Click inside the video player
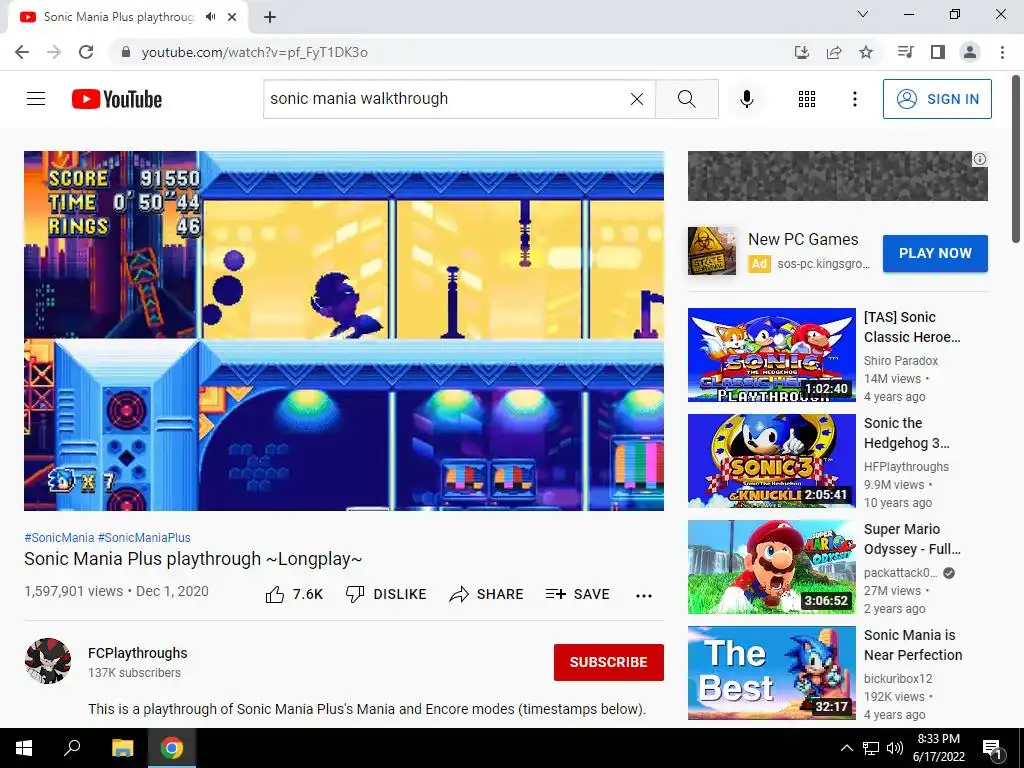 [x=344, y=331]
